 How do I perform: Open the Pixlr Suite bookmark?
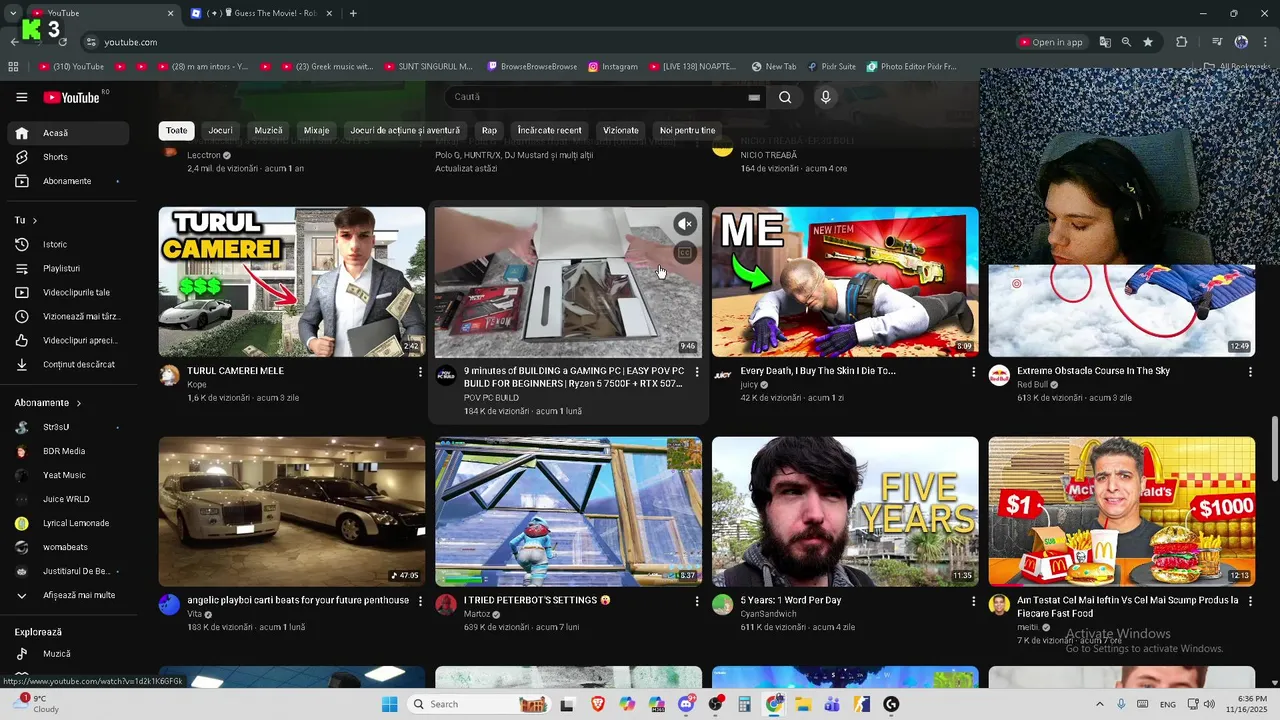[832, 67]
